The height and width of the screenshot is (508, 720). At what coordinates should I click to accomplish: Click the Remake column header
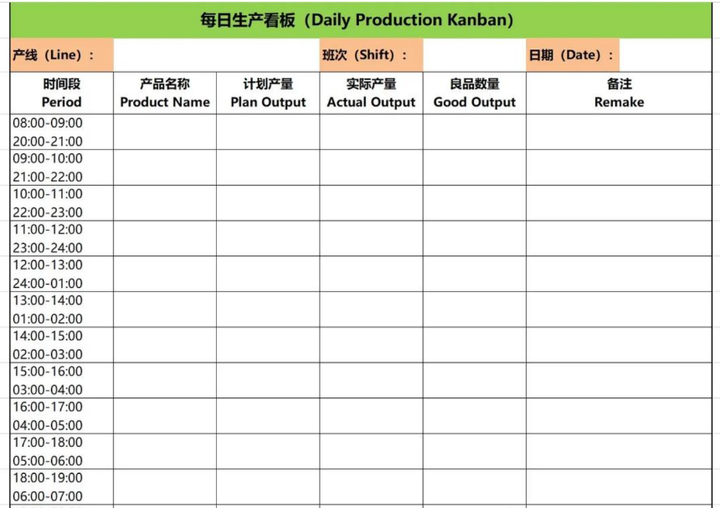(x=619, y=93)
